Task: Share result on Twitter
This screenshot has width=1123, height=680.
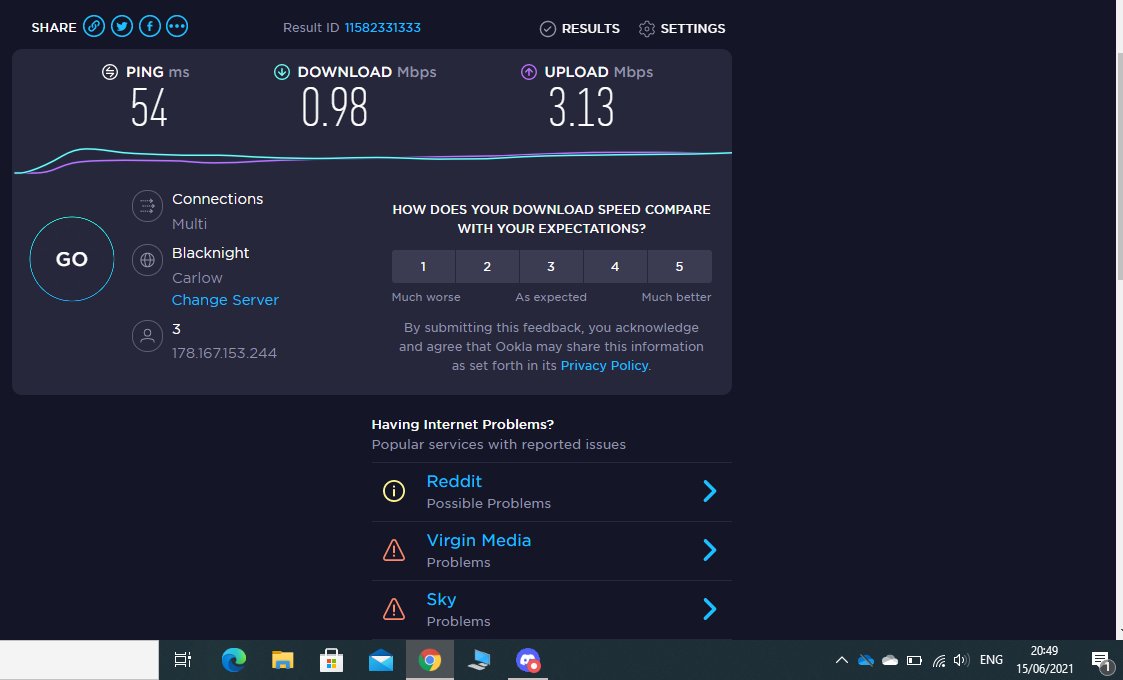Action: tap(122, 27)
